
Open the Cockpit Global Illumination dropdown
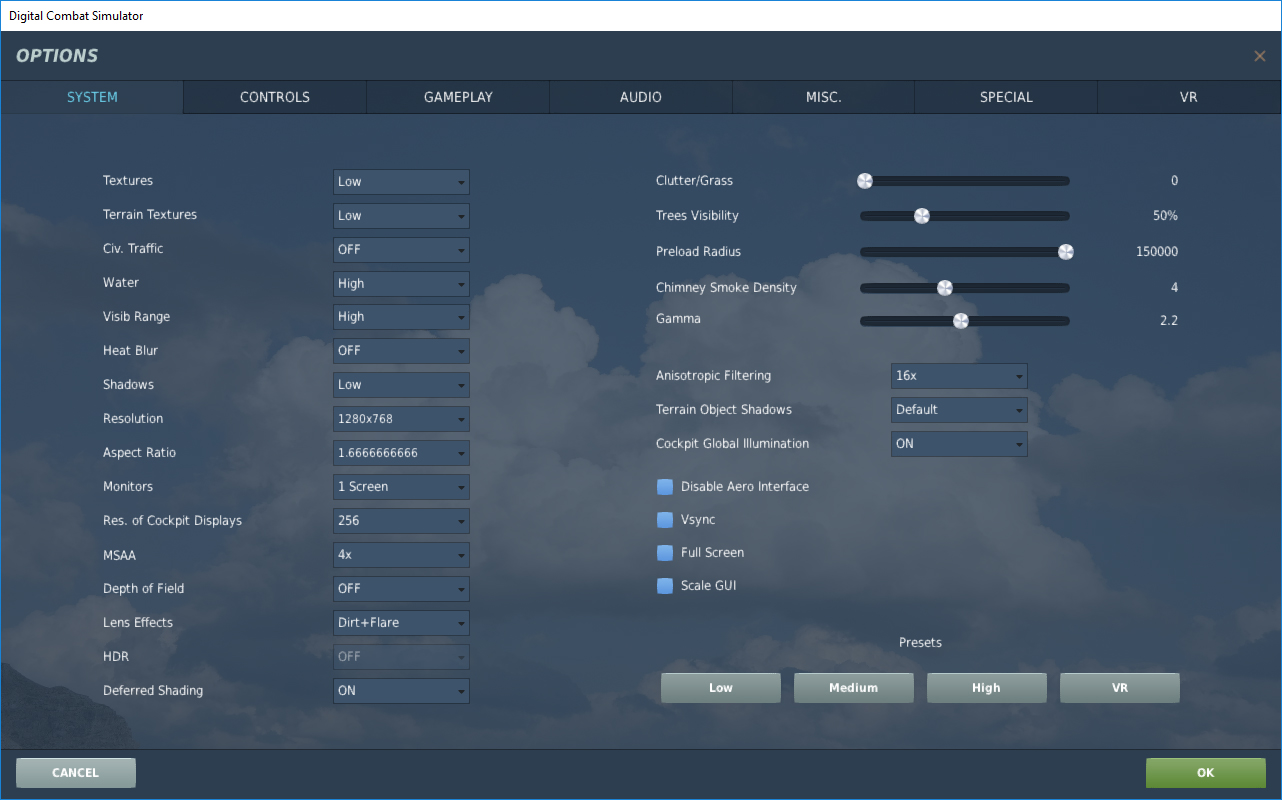click(959, 444)
